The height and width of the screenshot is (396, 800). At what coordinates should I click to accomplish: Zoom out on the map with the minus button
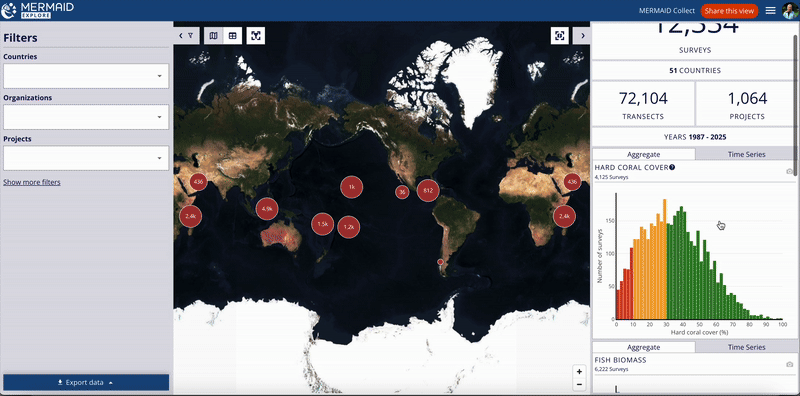tap(579, 384)
